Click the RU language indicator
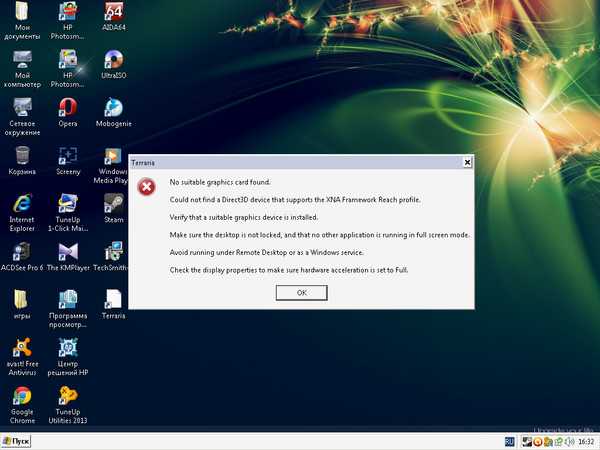This screenshot has height=450, width=600. click(x=509, y=442)
